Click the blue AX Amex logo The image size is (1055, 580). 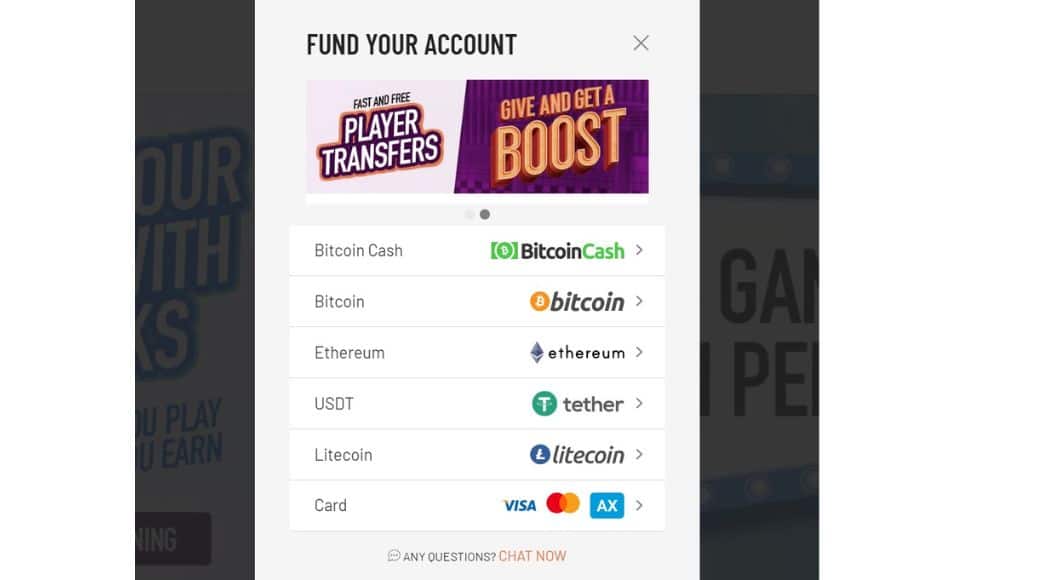point(607,505)
